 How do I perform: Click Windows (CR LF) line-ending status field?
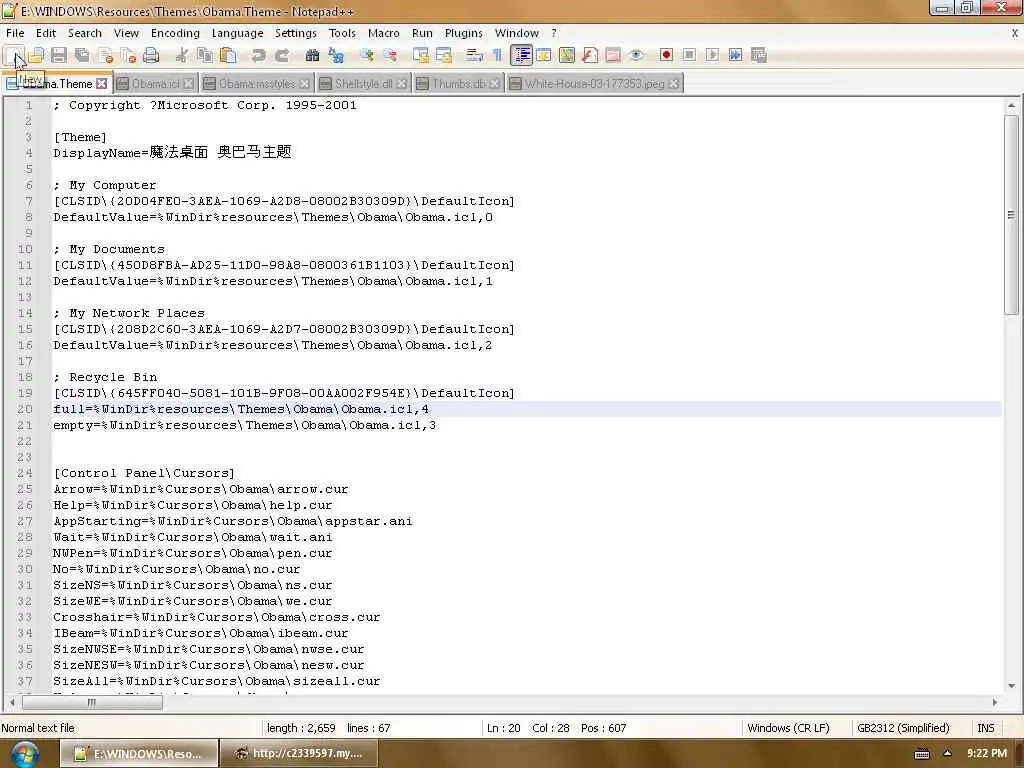tap(788, 728)
